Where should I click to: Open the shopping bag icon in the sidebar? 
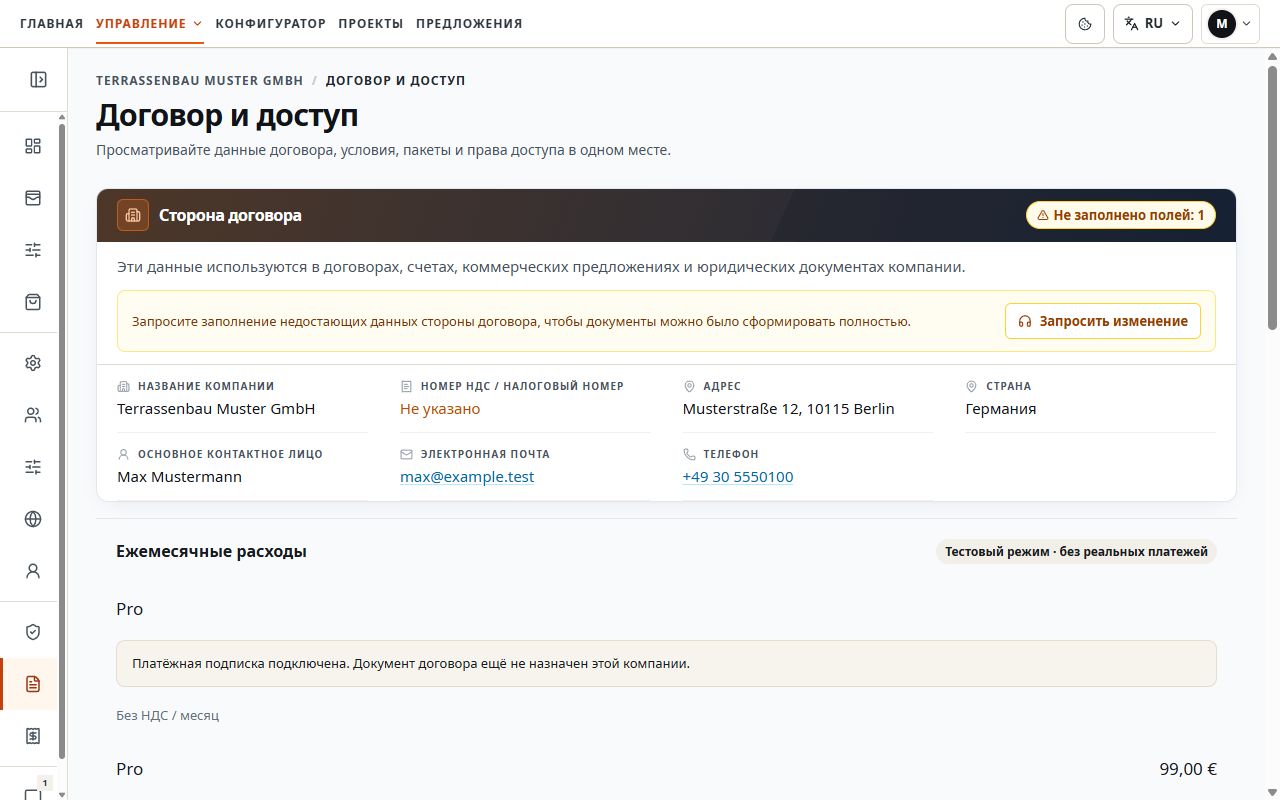(33, 302)
